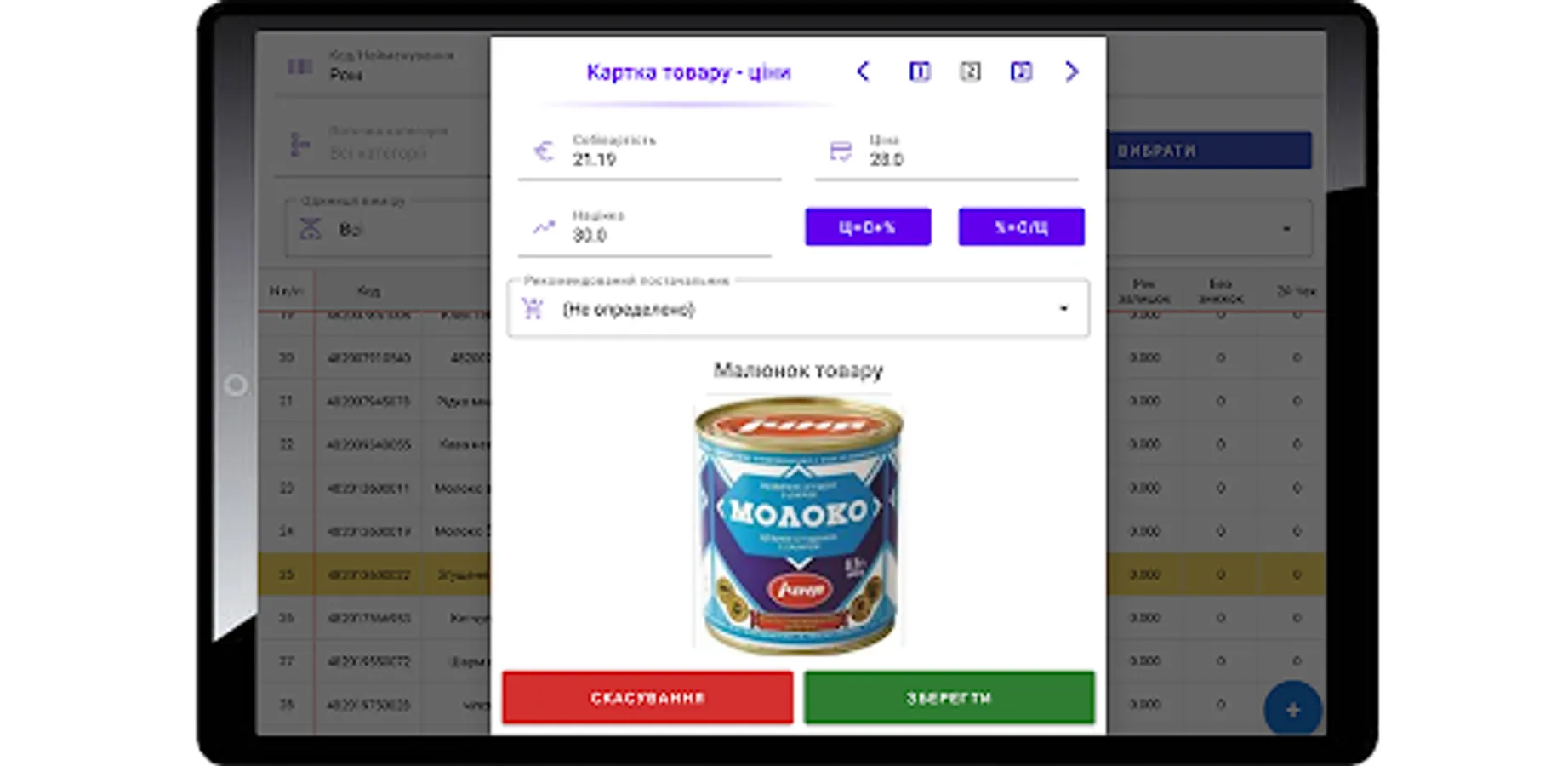This screenshot has width=1568, height=766.
Task: Open product card page 3 icon
Action: [x=1021, y=71]
